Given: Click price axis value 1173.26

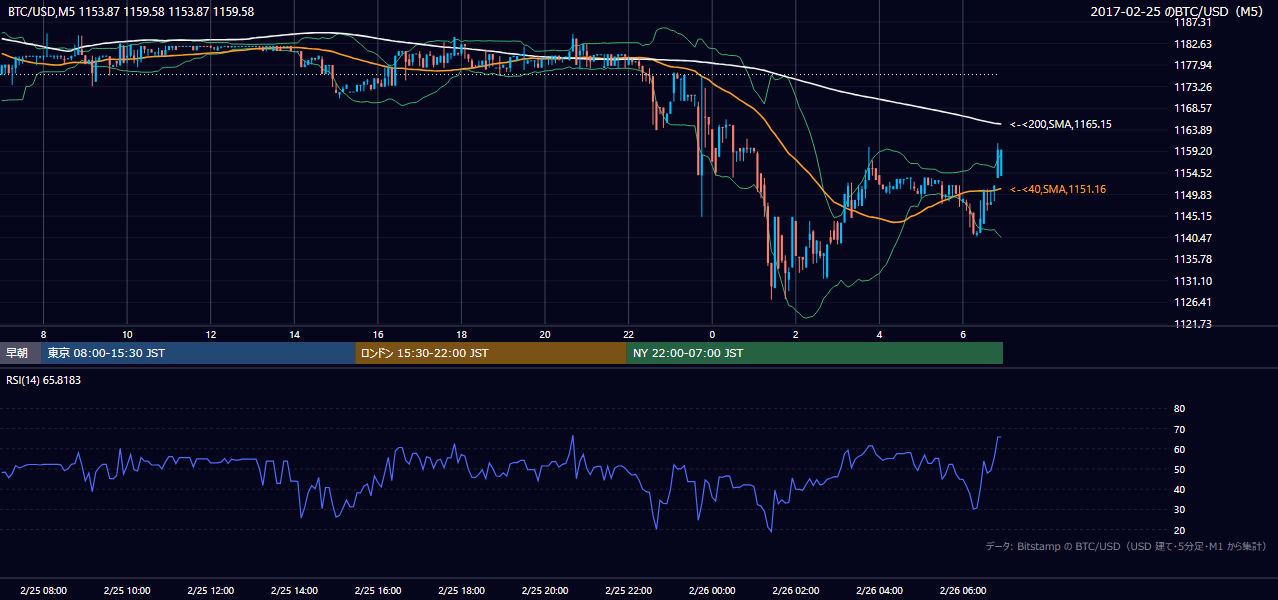Looking at the screenshot, I should (1193, 87).
